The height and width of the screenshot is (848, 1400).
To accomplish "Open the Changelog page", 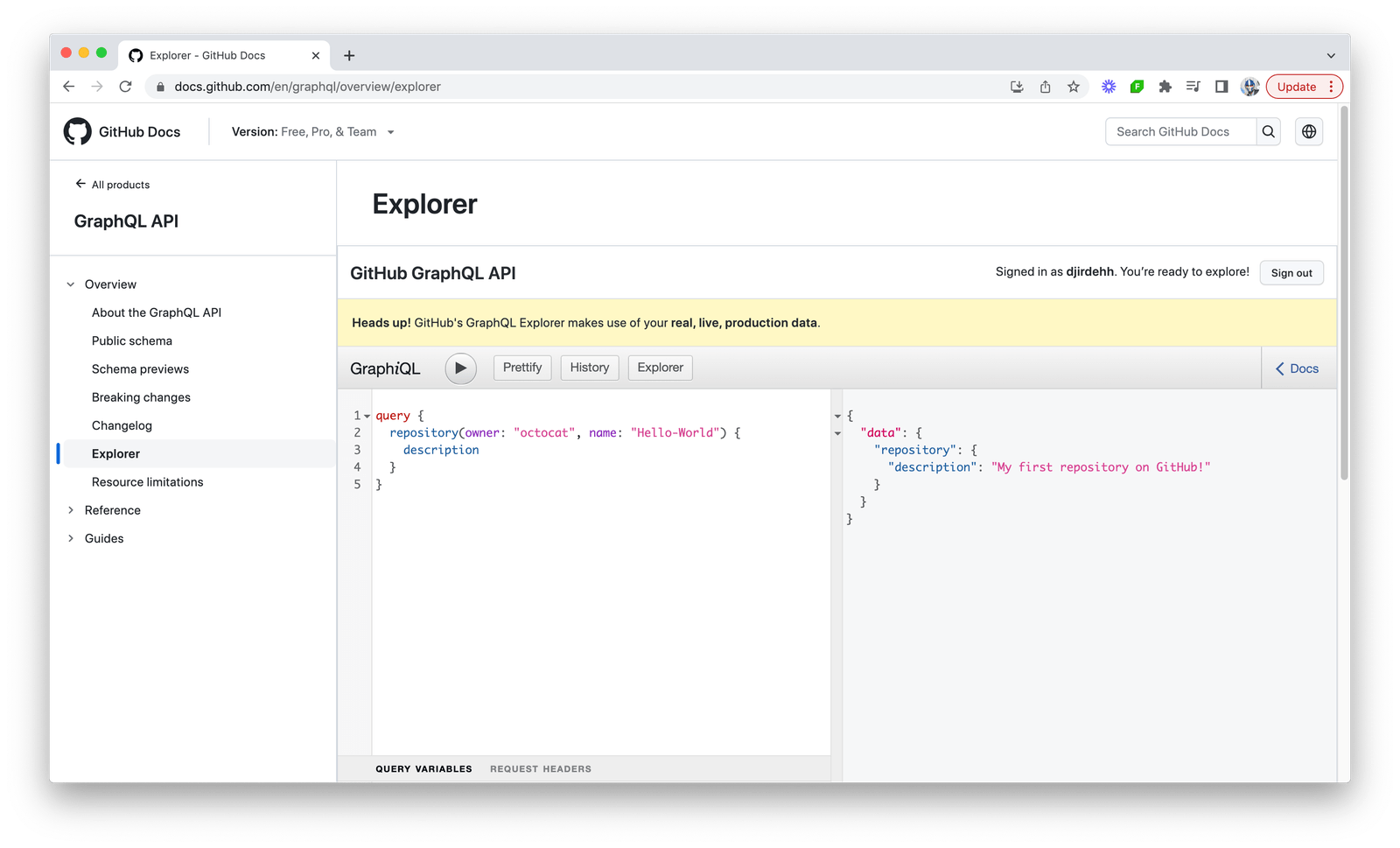I will click(x=122, y=425).
